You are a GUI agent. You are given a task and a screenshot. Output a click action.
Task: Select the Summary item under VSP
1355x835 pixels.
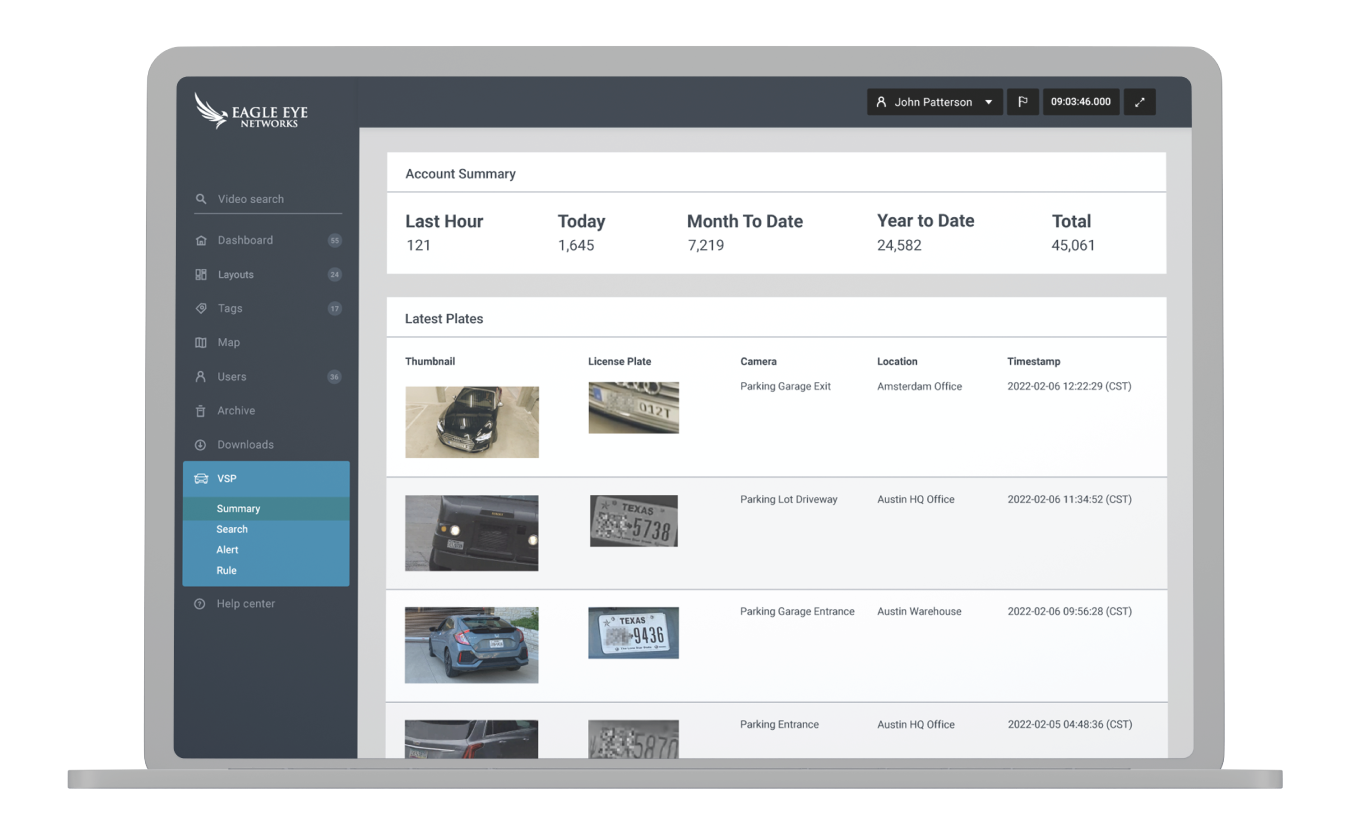(238, 508)
